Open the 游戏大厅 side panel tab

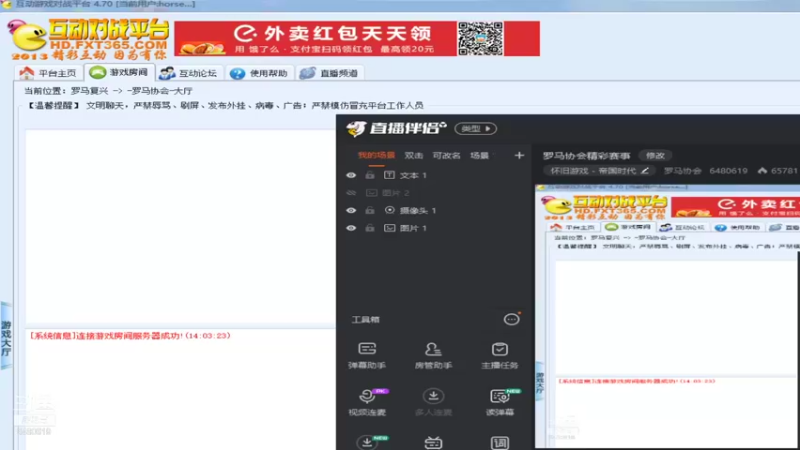pyautogui.click(x=6, y=338)
